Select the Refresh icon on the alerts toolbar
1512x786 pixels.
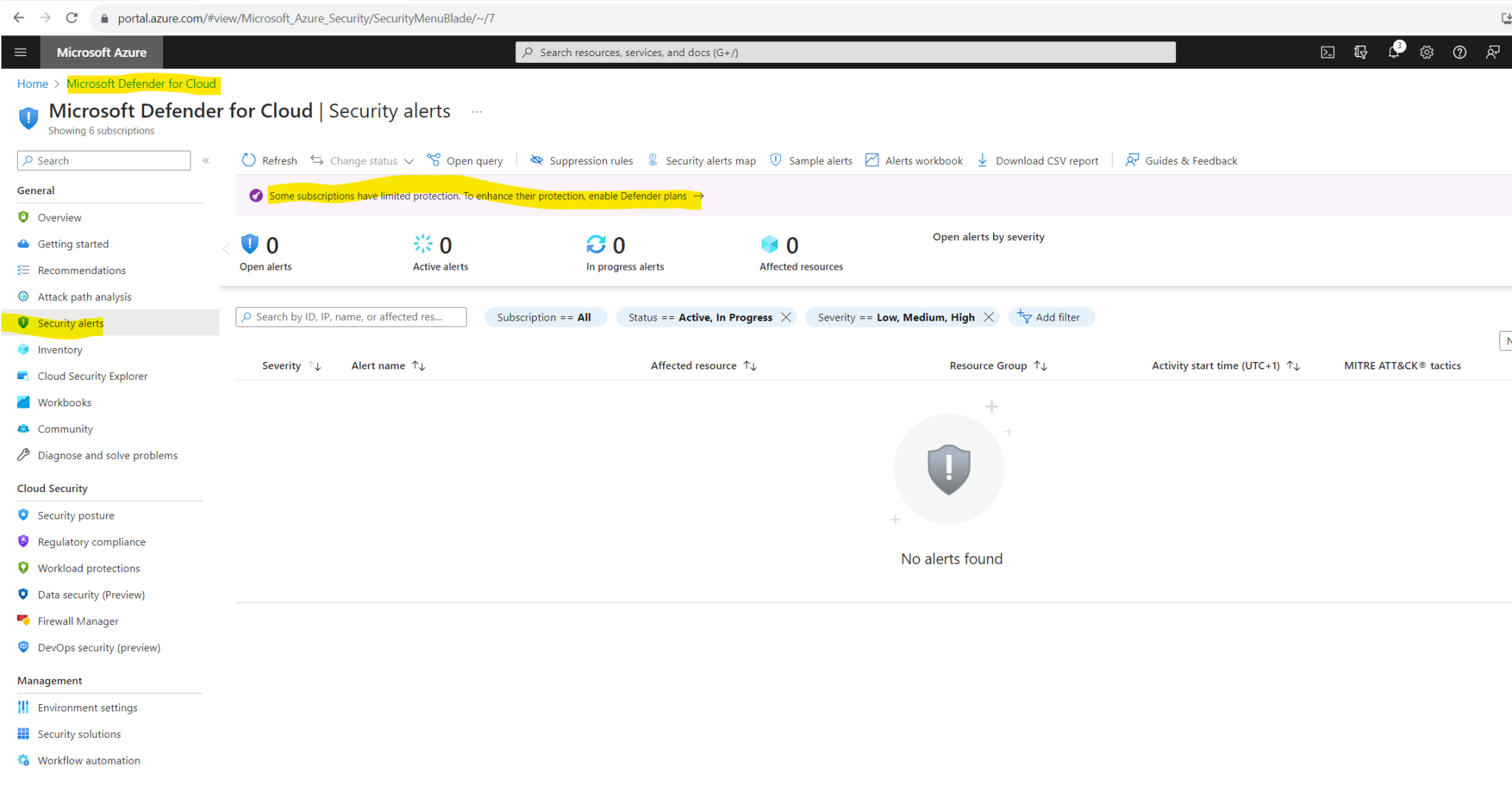point(269,160)
